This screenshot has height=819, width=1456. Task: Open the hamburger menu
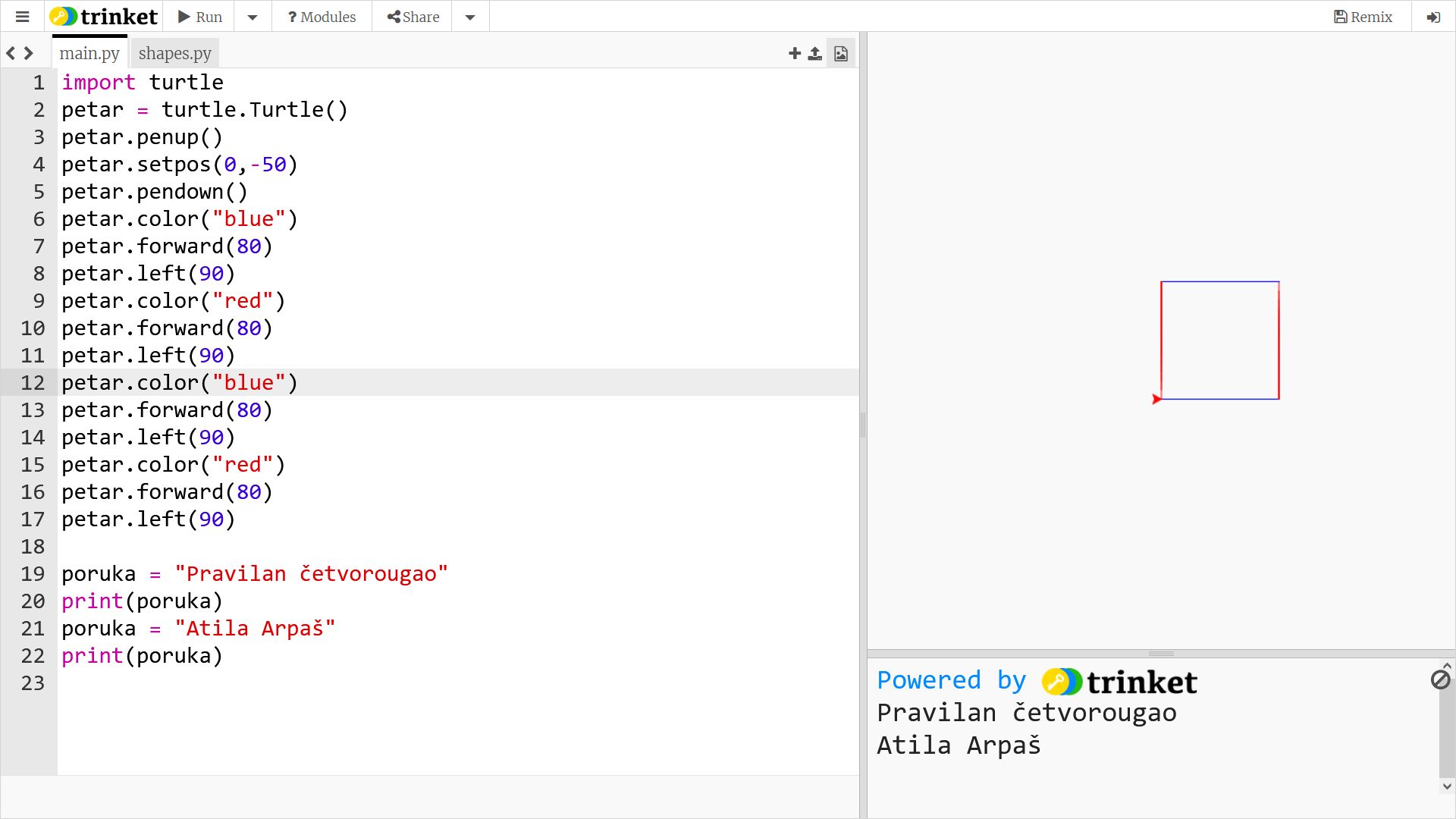click(x=22, y=17)
